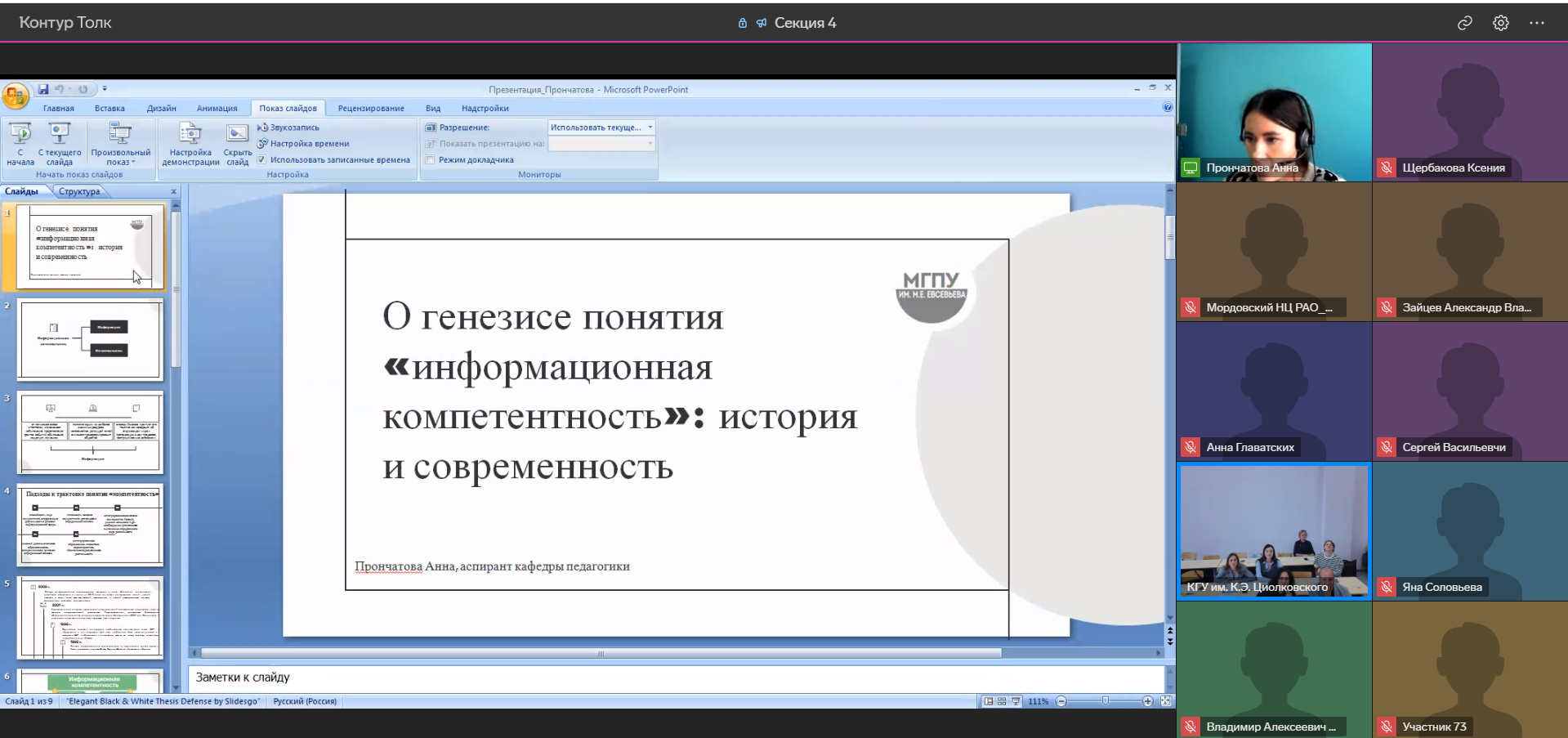Switch to the Outline pane tab
Image resolution: width=1568 pixels, height=738 pixels.
point(79,191)
